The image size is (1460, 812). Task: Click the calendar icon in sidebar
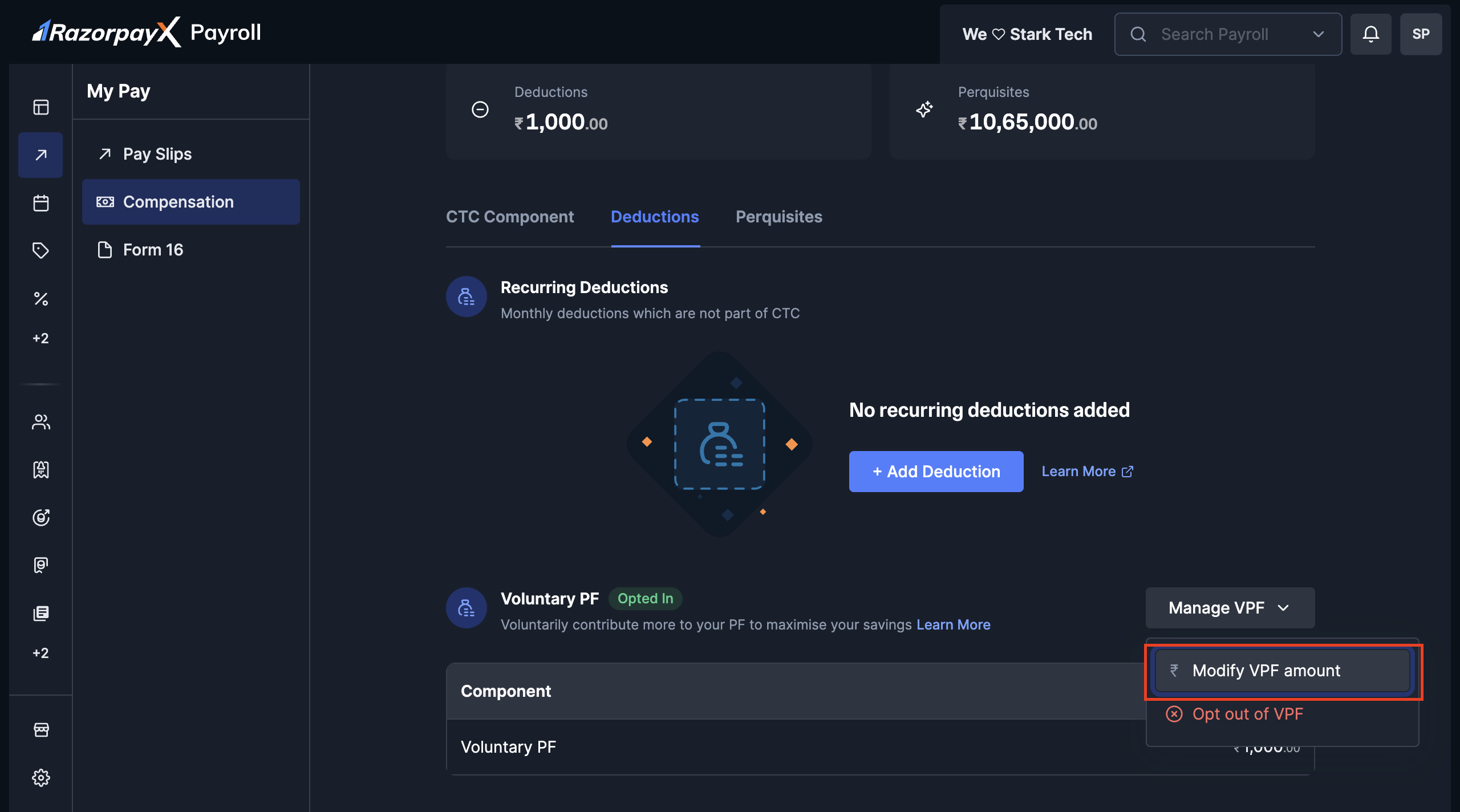pyautogui.click(x=41, y=203)
